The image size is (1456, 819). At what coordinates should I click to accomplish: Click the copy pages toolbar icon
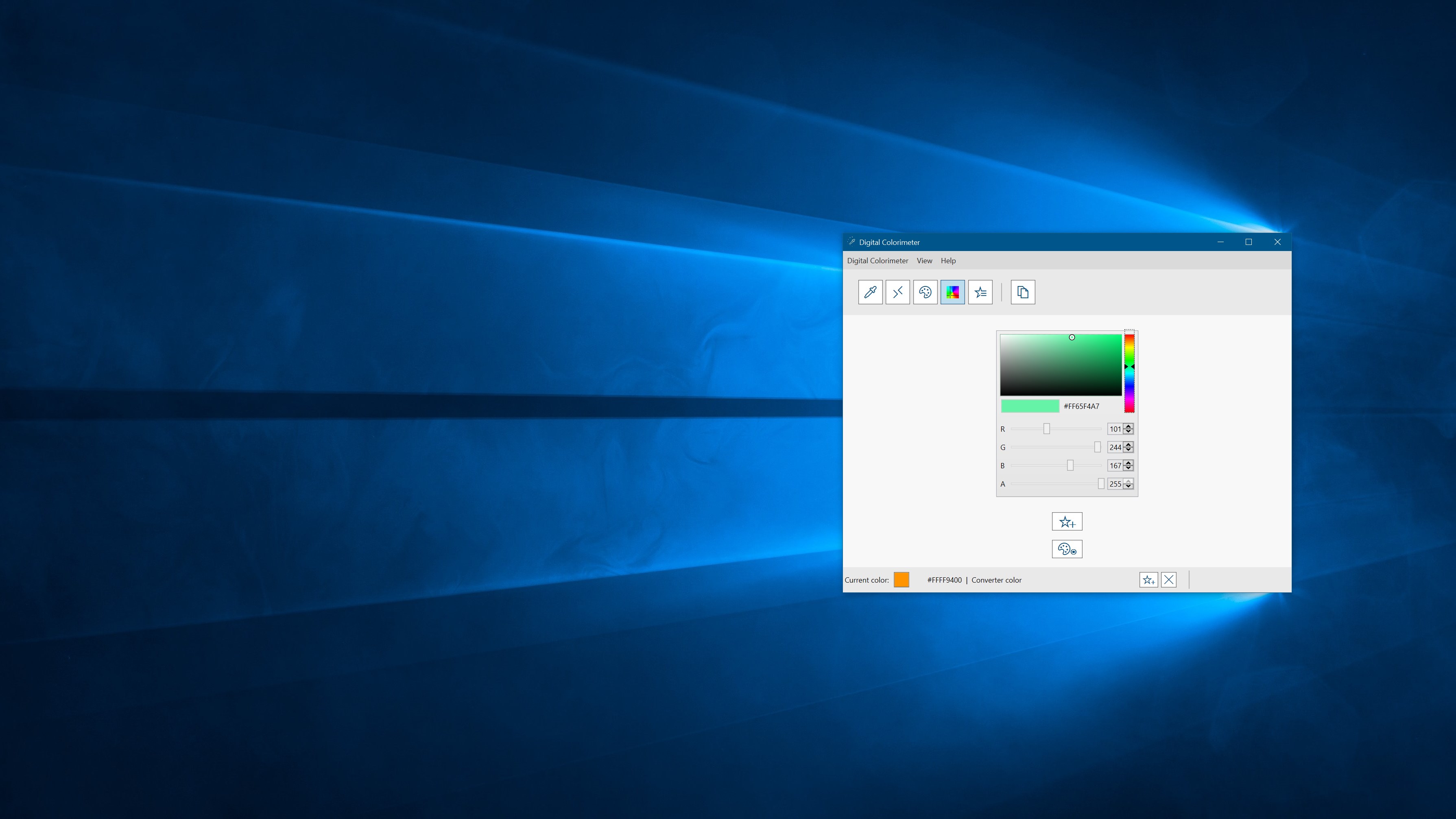(x=1022, y=292)
